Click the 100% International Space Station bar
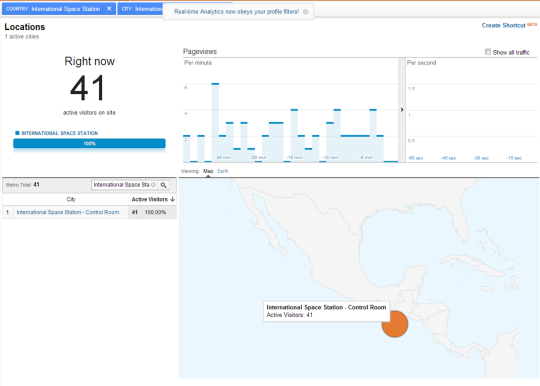The width and height of the screenshot is (540, 386). pos(89,143)
